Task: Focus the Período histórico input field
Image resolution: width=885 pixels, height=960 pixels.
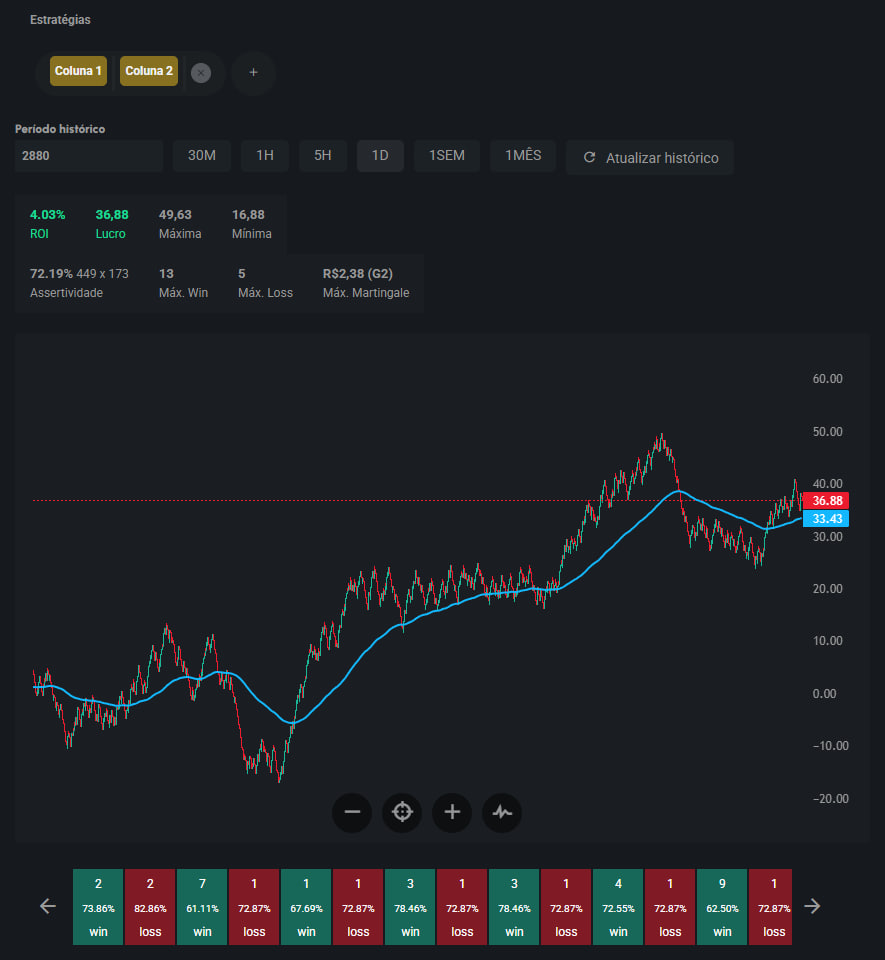Action: (x=88, y=156)
